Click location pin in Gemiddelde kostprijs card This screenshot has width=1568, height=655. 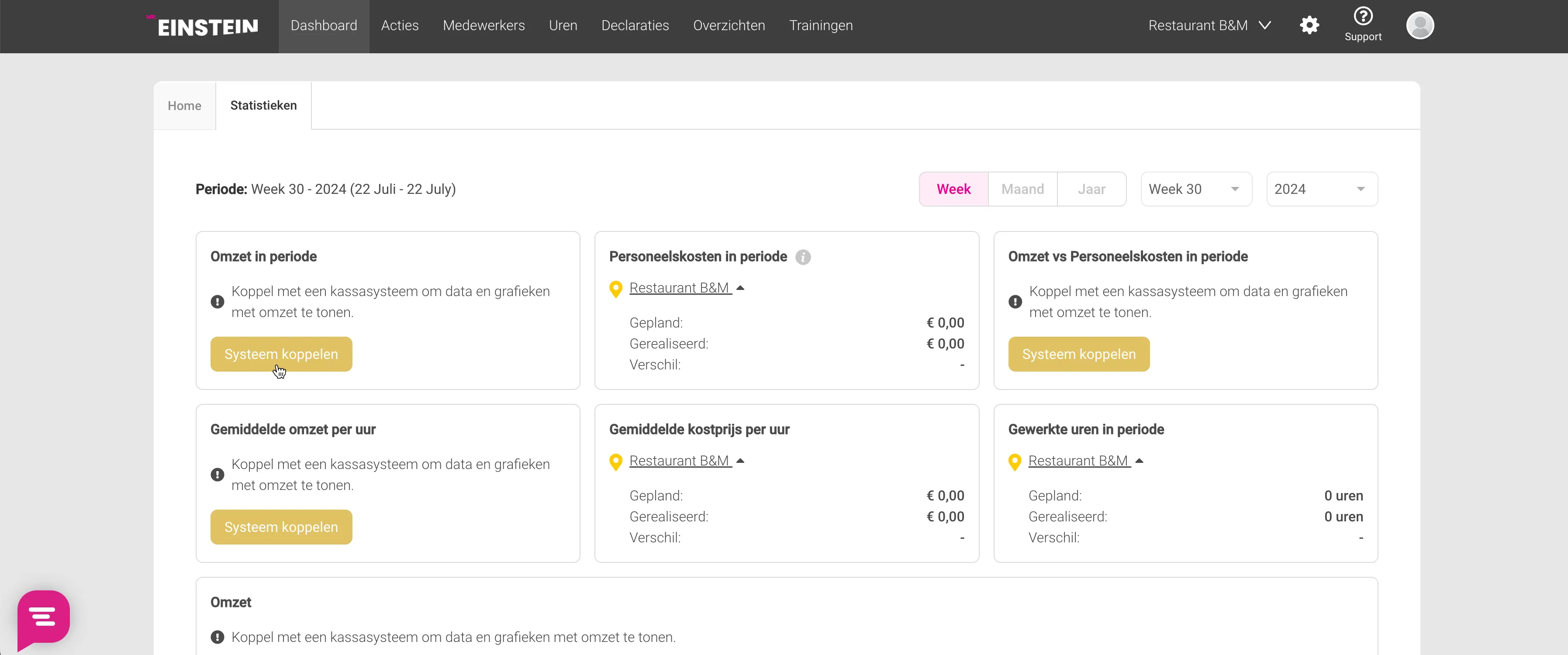click(615, 462)
